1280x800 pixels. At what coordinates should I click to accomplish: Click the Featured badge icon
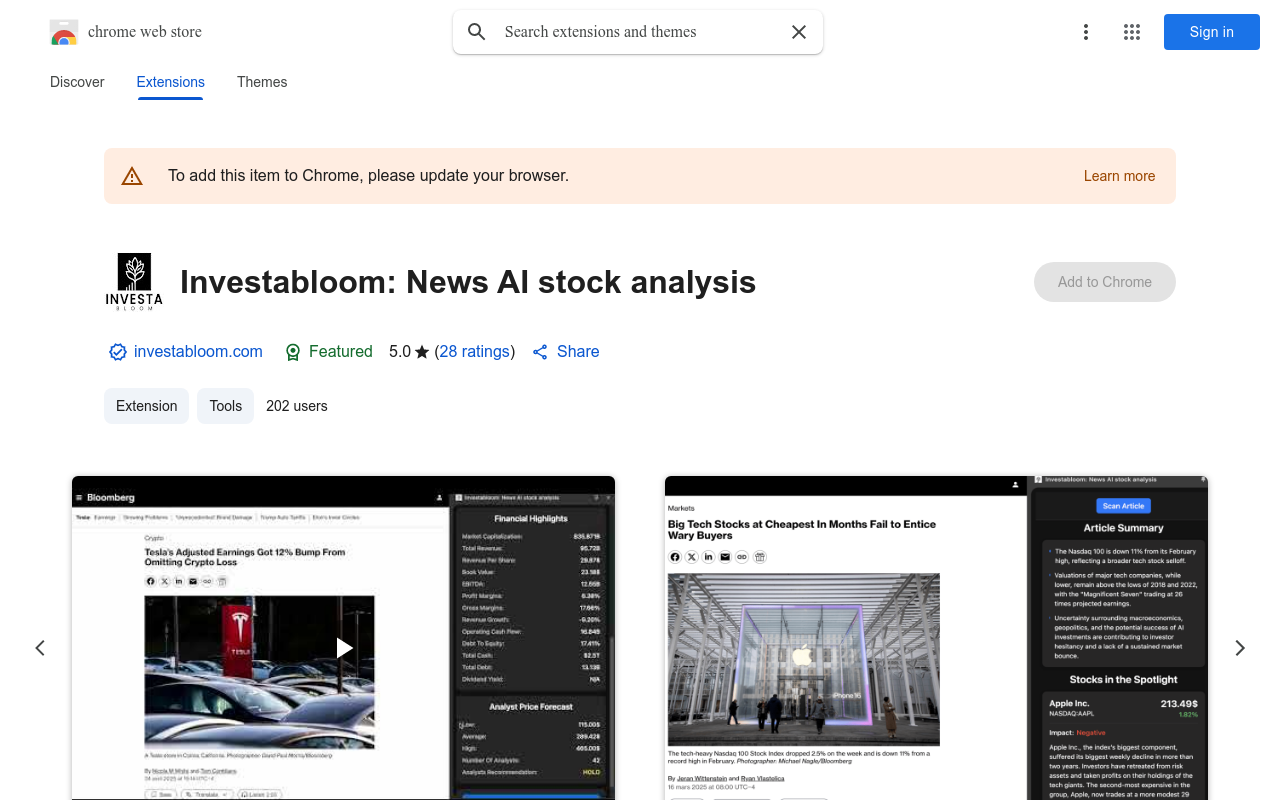(293, 351)
